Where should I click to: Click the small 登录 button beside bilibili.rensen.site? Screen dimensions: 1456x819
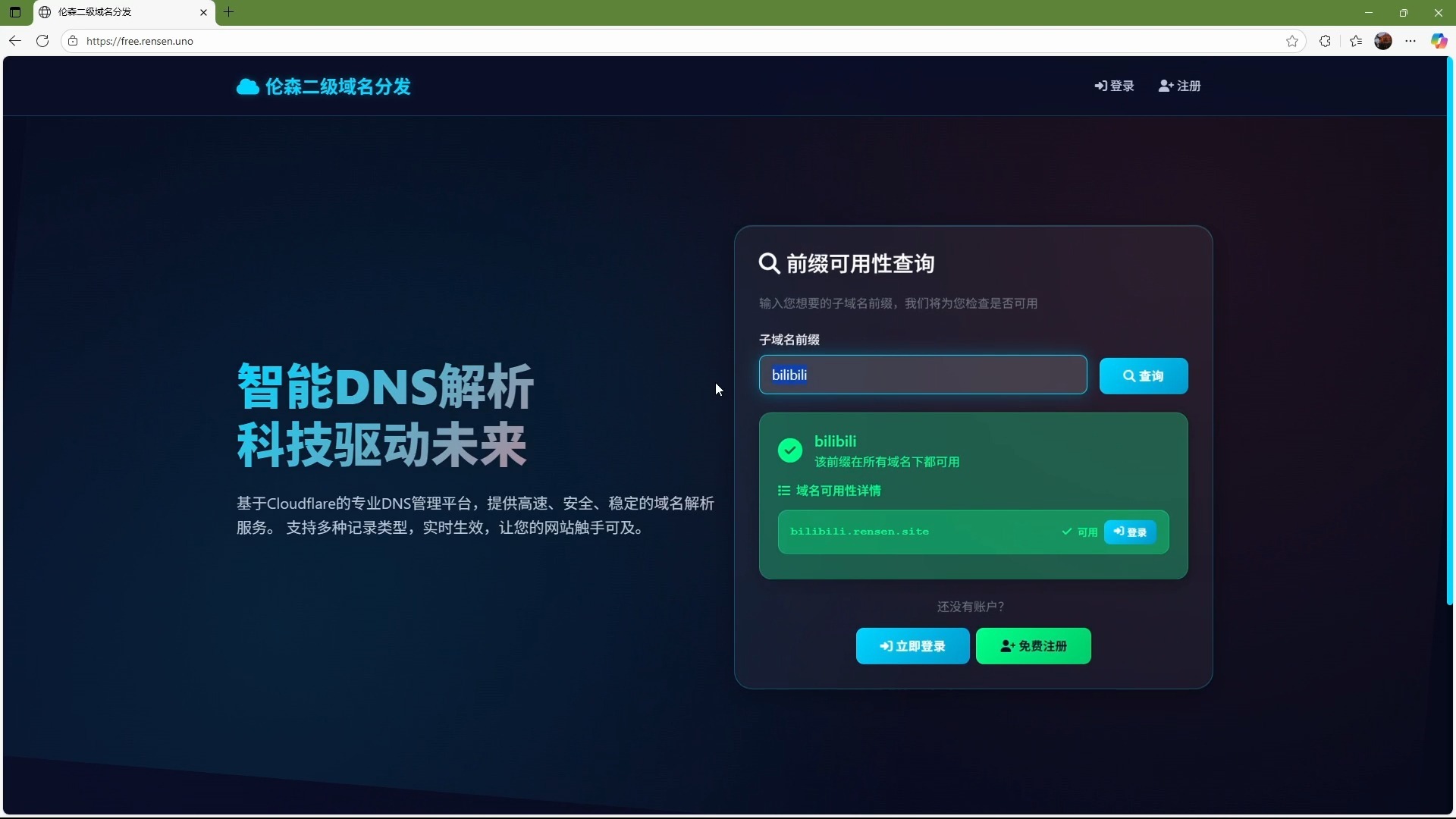pos(1130,532)
